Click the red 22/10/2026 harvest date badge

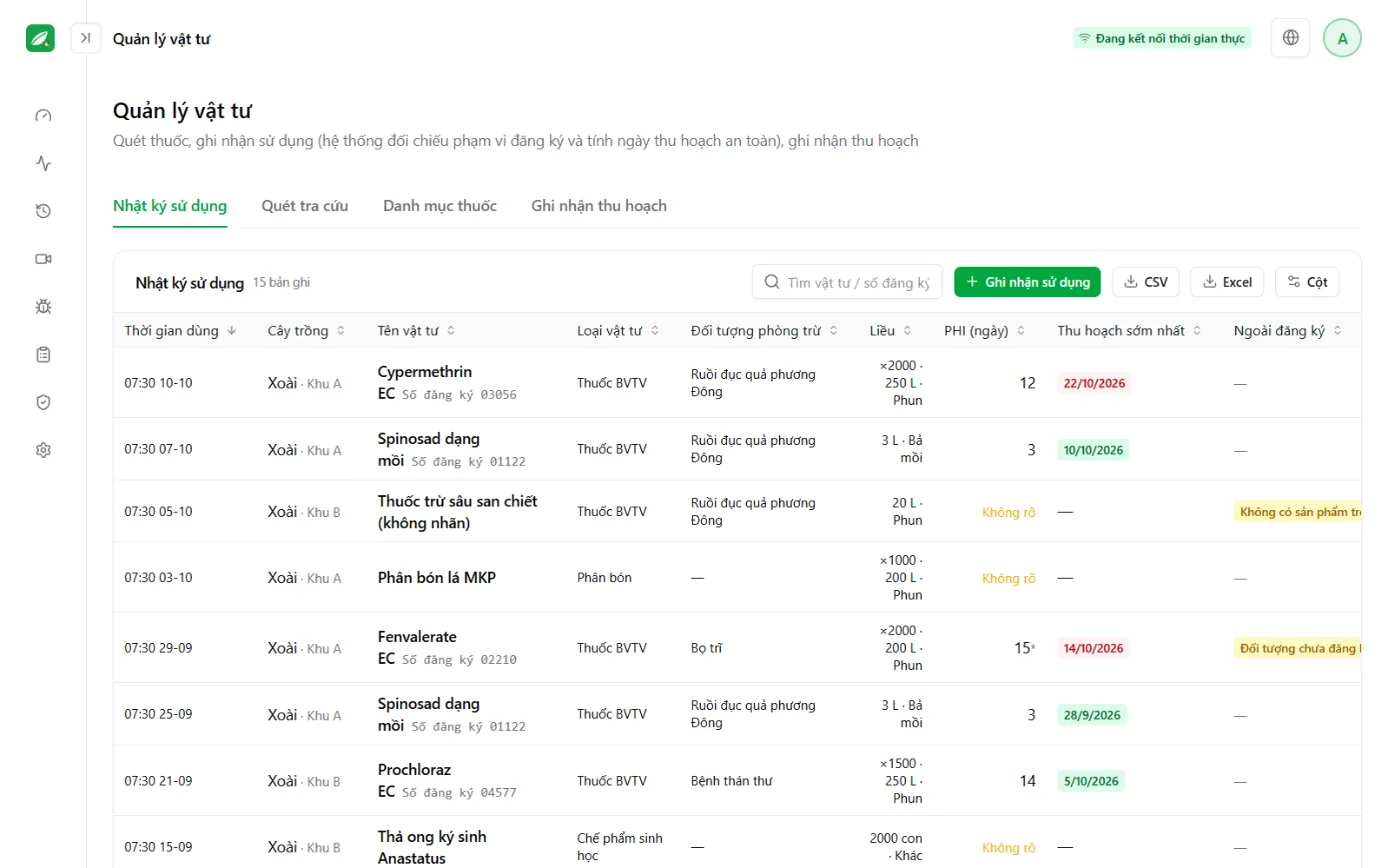click(x=1093, y=383)
